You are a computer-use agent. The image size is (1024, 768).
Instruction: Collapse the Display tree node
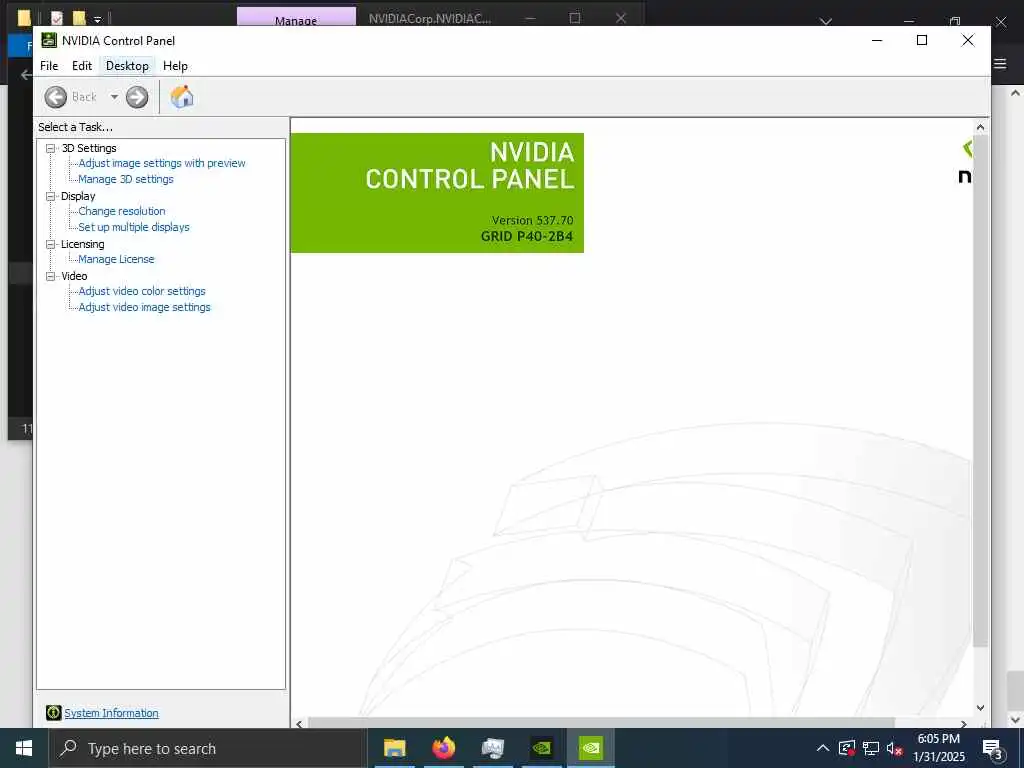[50, 196]
